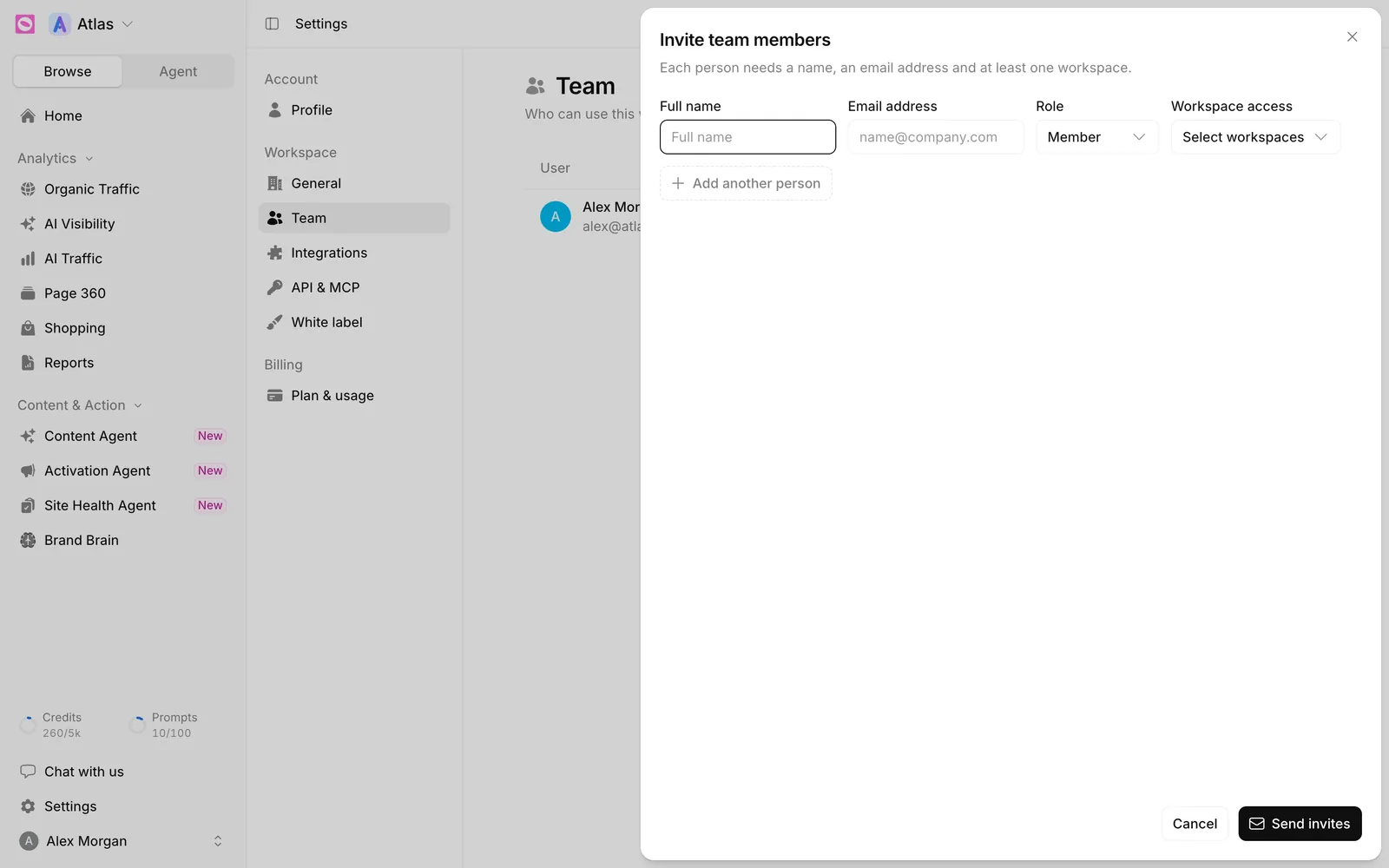View Credits usage indicator
Viewport: 1389px width, 868px height.
pos(52,725)
